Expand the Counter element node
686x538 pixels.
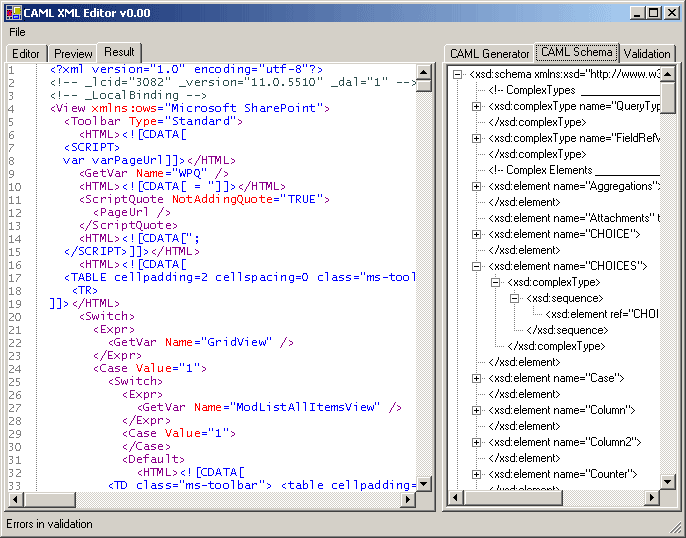(476, 474)
